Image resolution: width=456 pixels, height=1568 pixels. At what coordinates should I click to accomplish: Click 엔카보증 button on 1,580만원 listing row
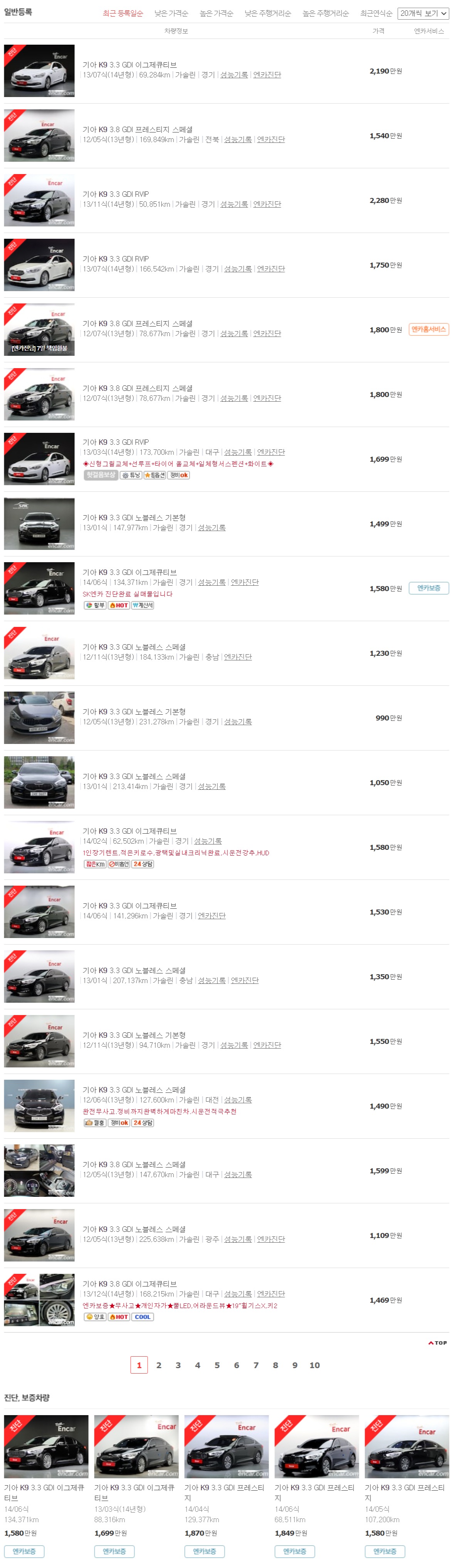click(x=429, y=588)
